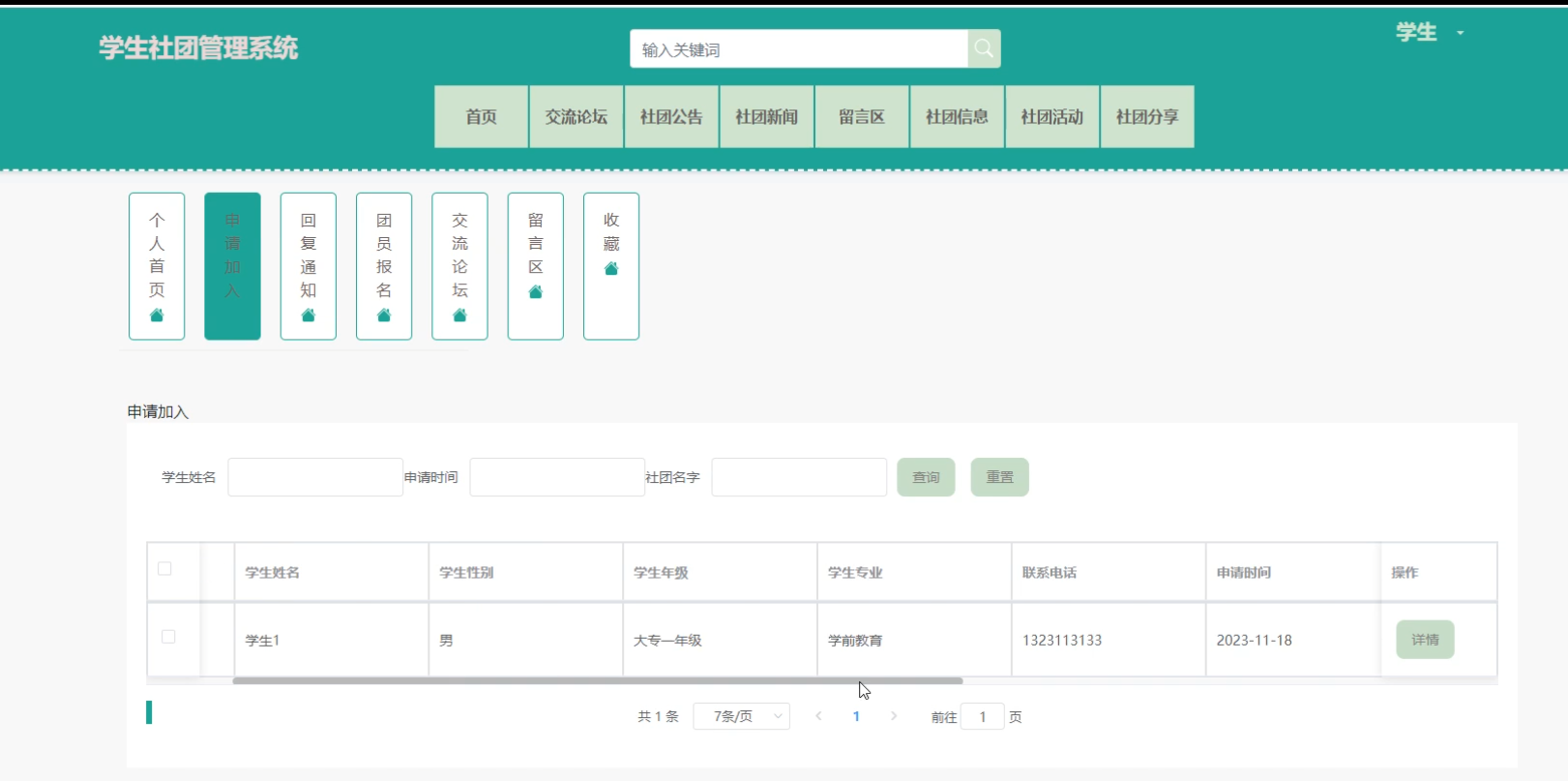Click home icon in 收藏 card
Image resolution: width=1568 pixels, height=781 pixels.
click(611, 269)
